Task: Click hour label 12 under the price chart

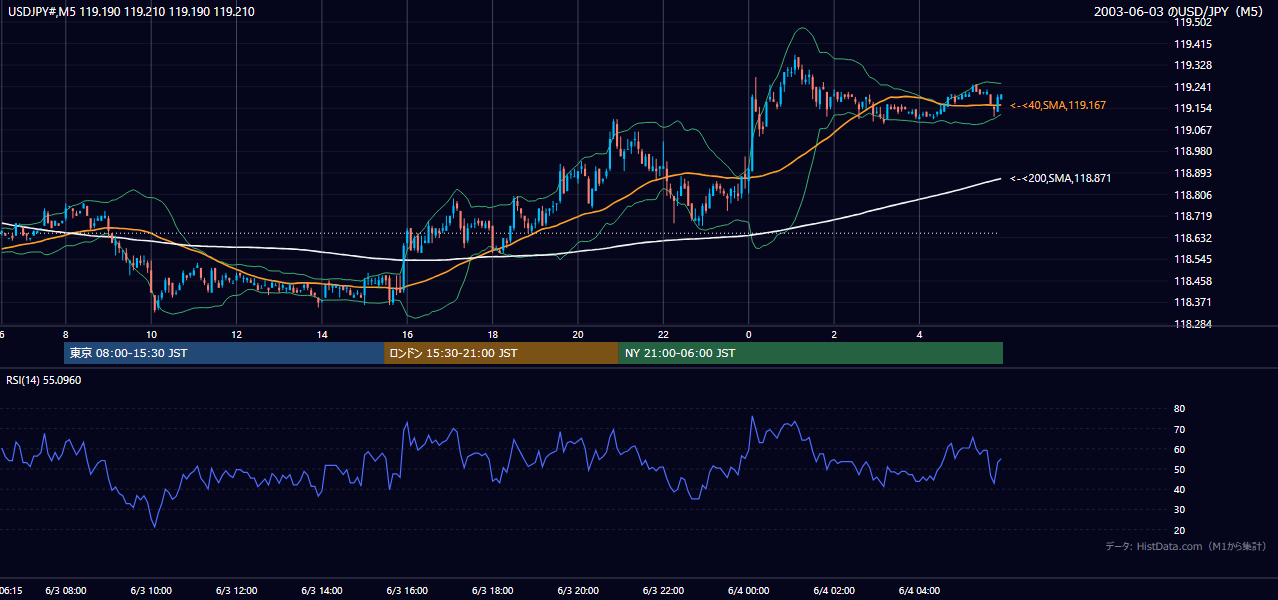Action: pyautogui.click(x=236, y=334)
